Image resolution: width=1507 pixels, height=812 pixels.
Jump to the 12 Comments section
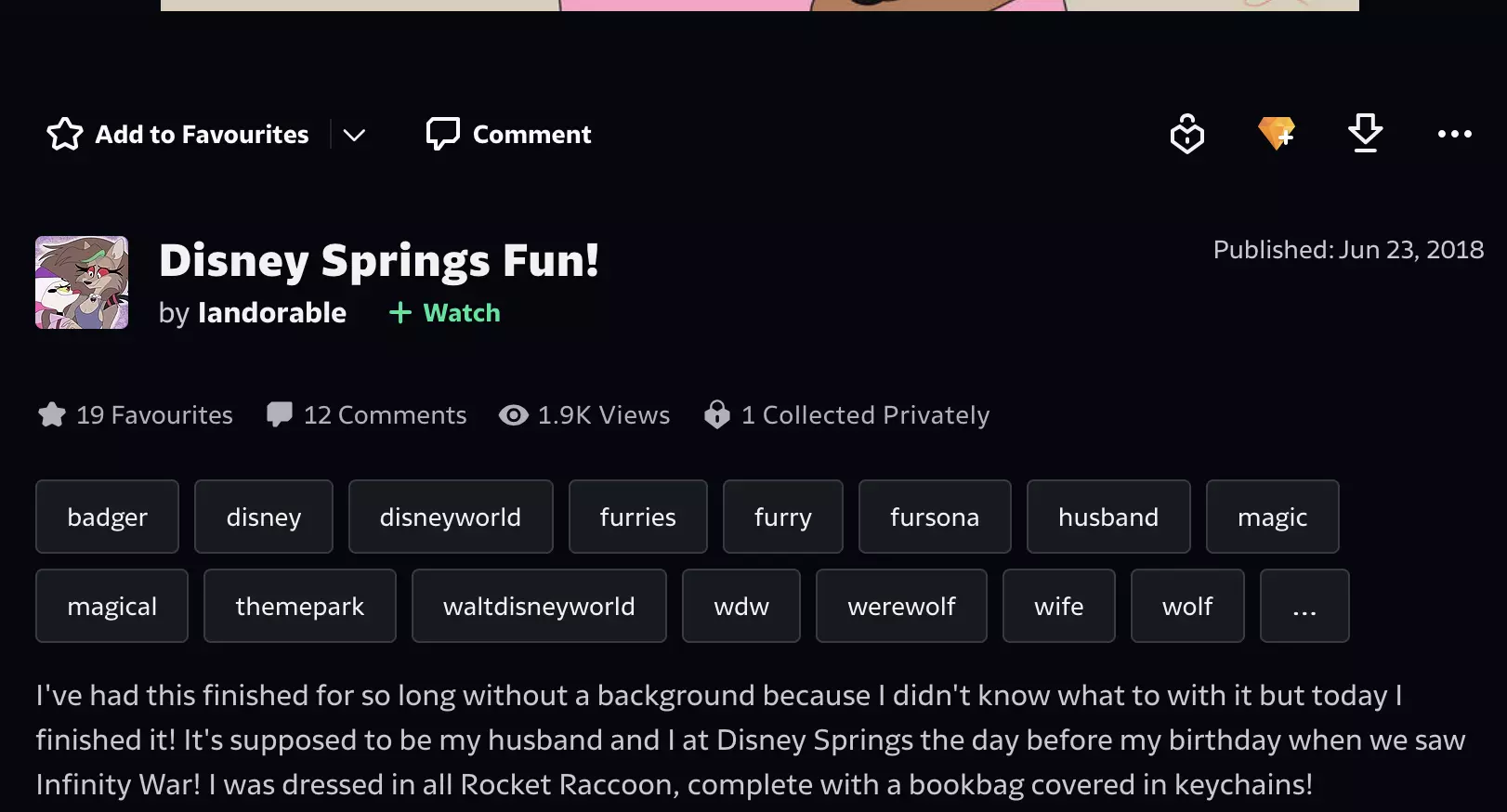click(366, 415)
